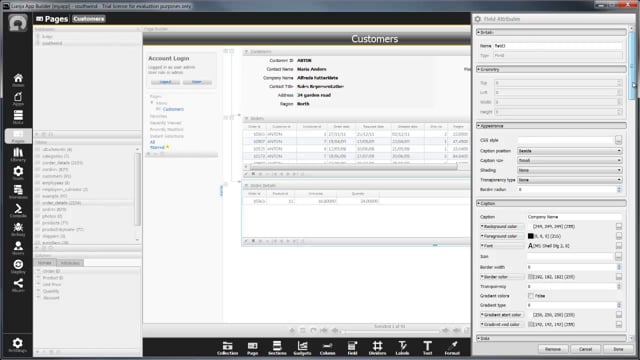Open the Console panel from sidebar
640x360 pixels.
click(18, 211)
